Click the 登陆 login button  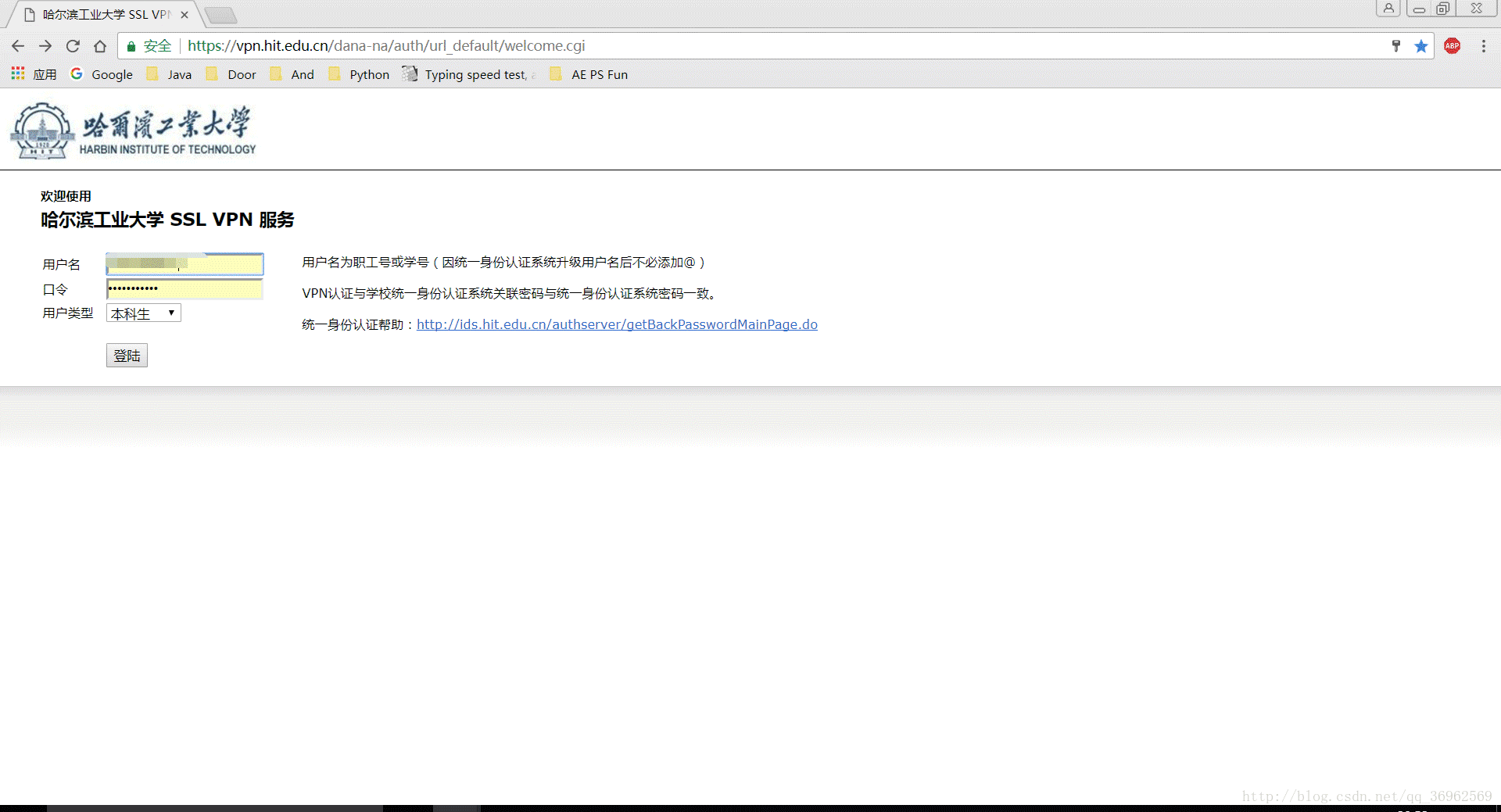[127, 356]
